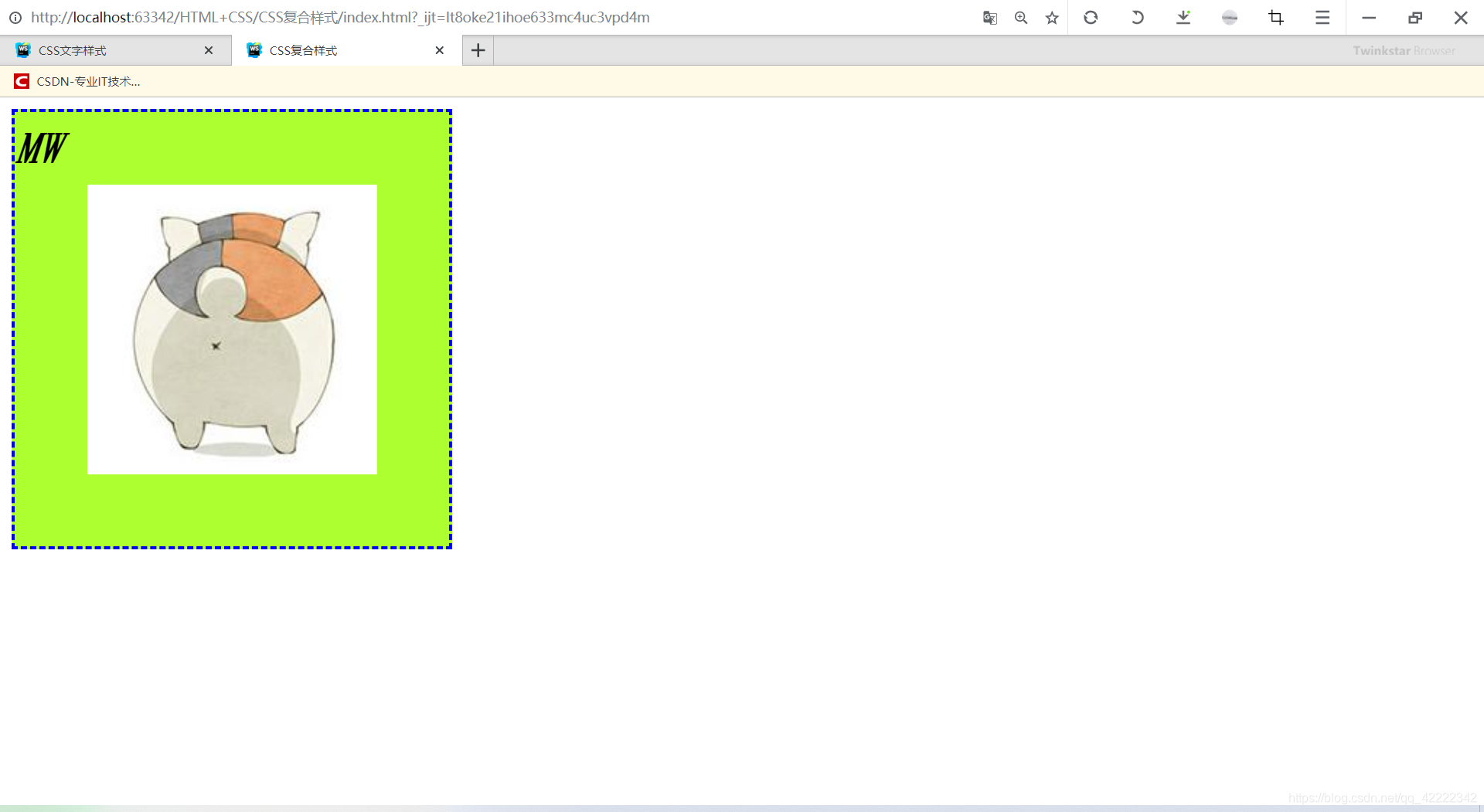Click the italic MW text
1484x812 pixels.
(43, 148)
